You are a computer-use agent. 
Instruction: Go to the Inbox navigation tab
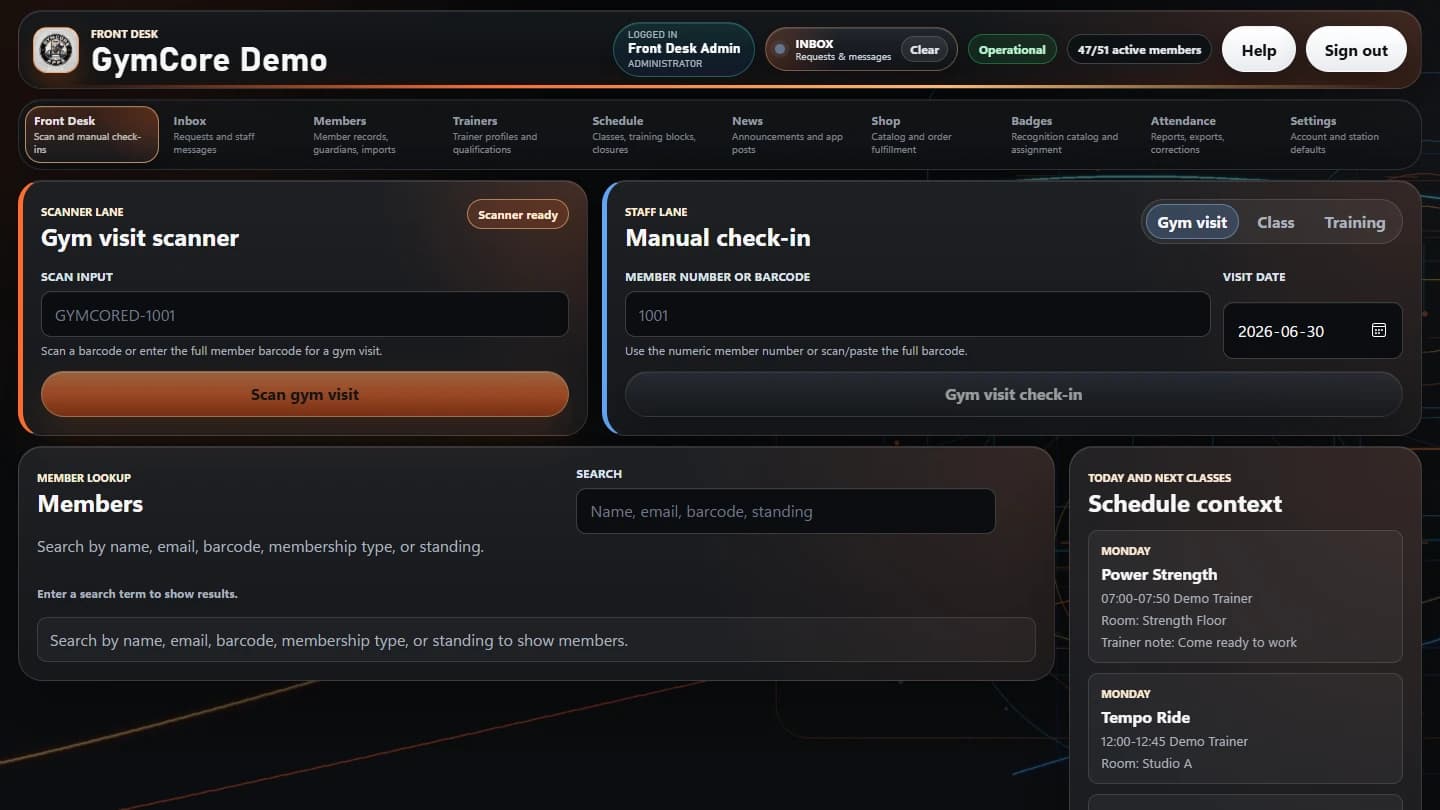231,134
